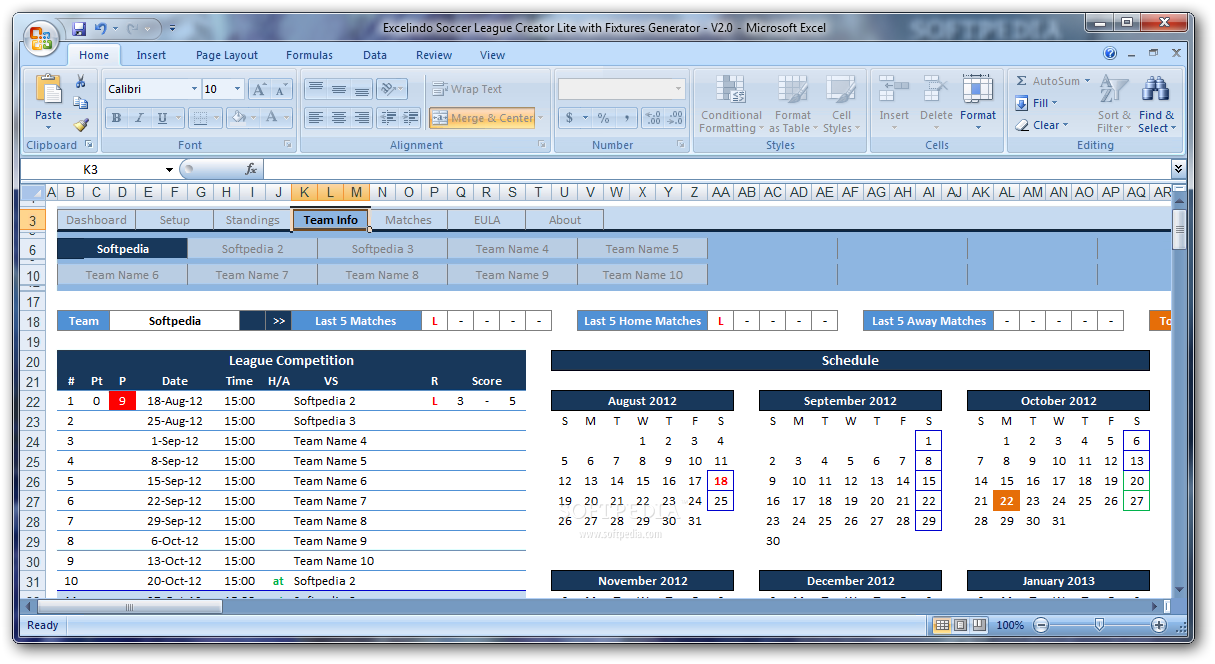This screenshot has height=664, width=1215.
Task: Apply bottom vertical alignment
Action: tap(362, 89)
